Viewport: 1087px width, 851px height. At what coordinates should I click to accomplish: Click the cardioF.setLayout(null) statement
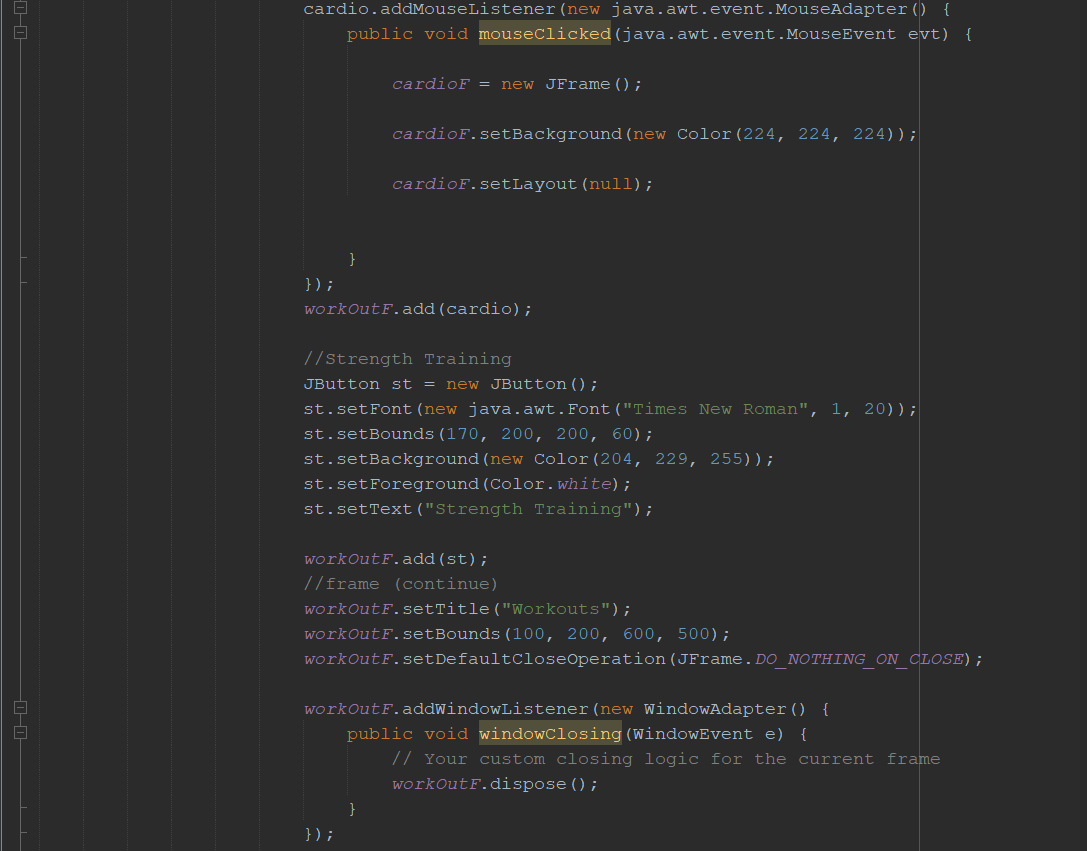[522, 184]
